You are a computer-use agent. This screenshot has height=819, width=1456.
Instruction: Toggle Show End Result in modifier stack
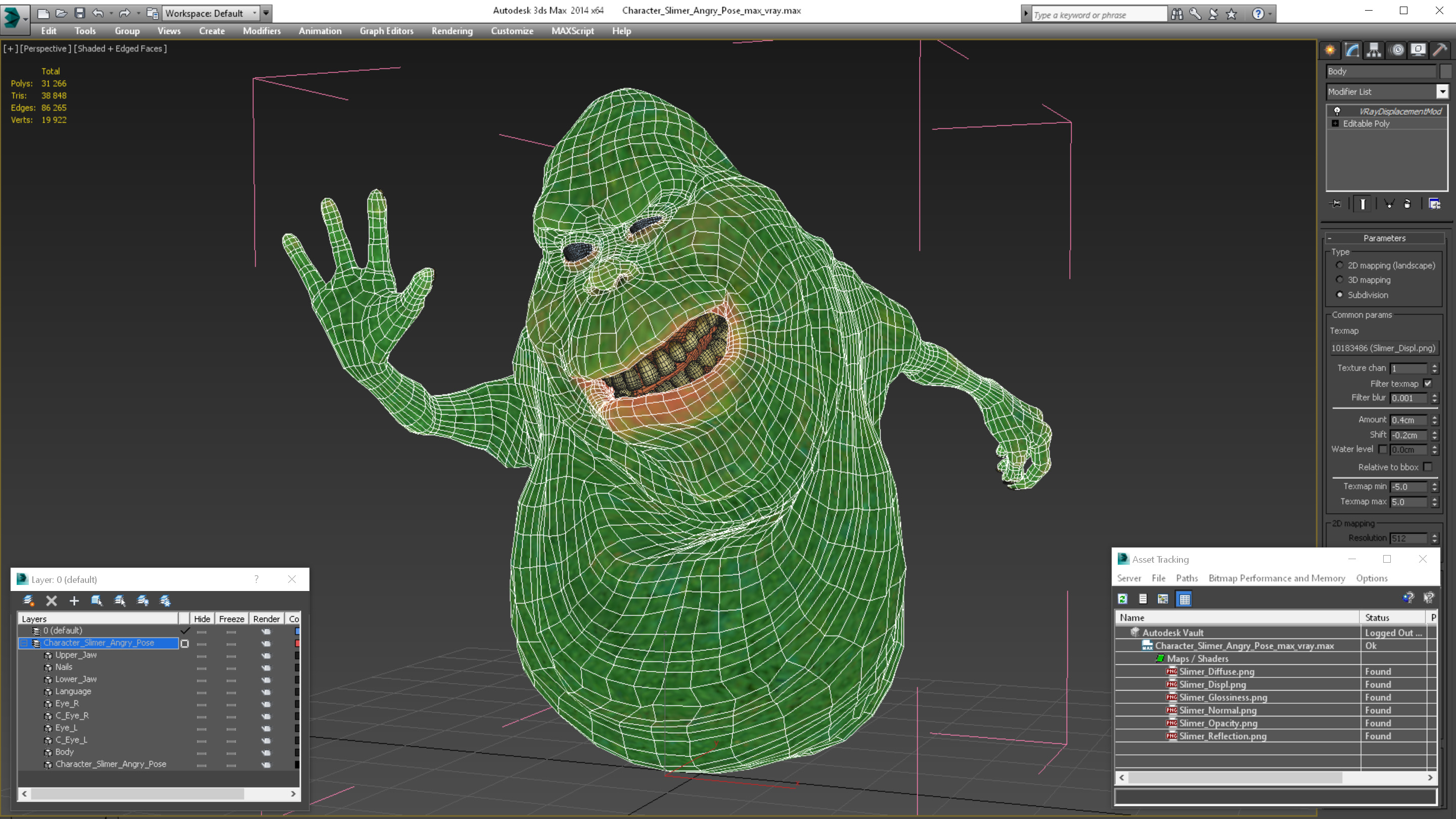pyautogui.click(x=1363, y=203)
